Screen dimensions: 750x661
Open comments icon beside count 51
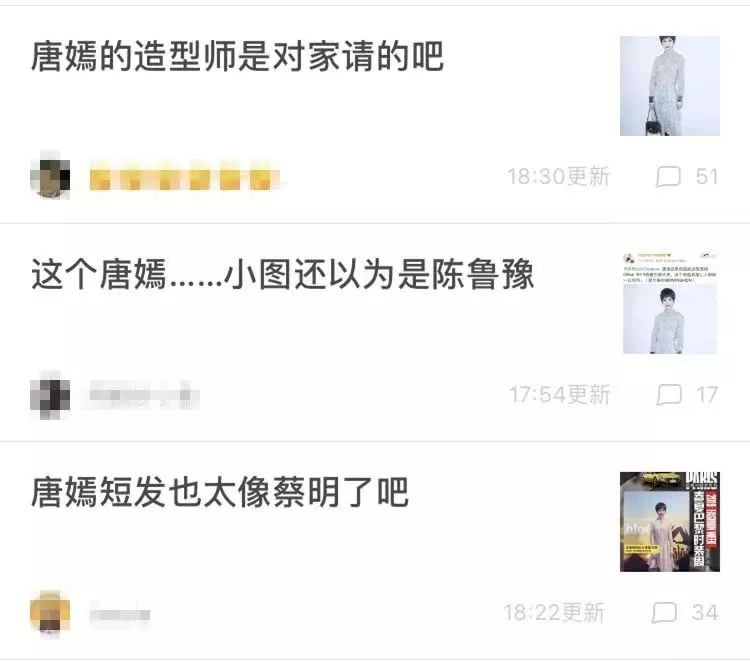click(x=668, y=176)
